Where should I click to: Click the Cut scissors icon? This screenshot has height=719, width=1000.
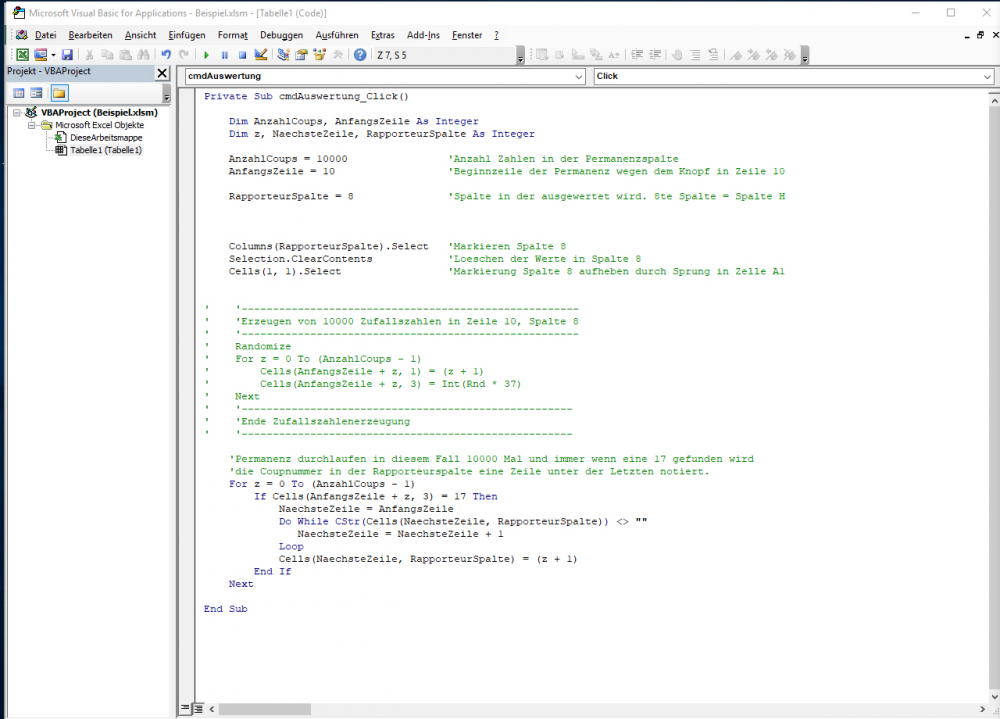click(90, 55)
